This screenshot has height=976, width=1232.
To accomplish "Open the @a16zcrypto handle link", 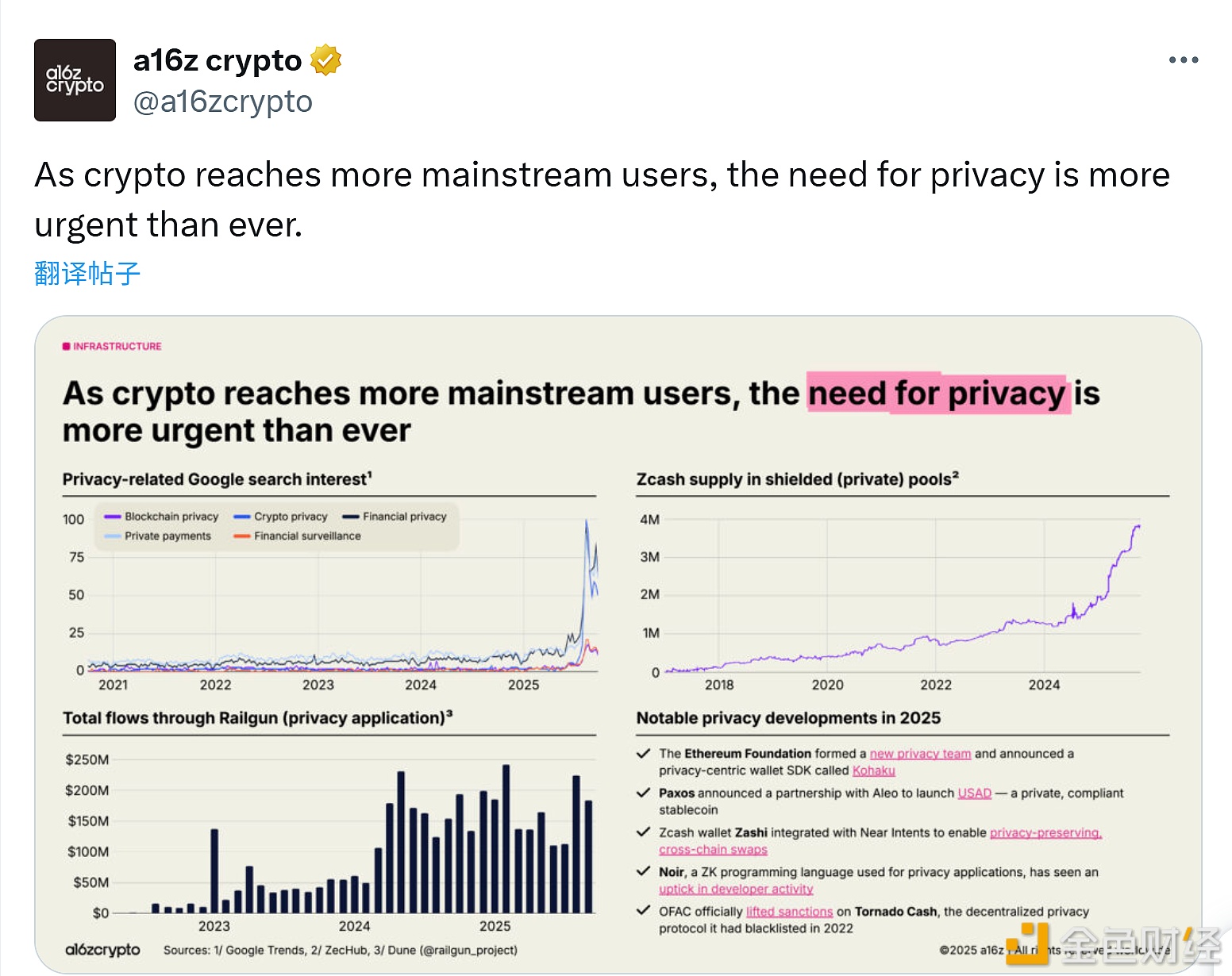I will (223, 102).
